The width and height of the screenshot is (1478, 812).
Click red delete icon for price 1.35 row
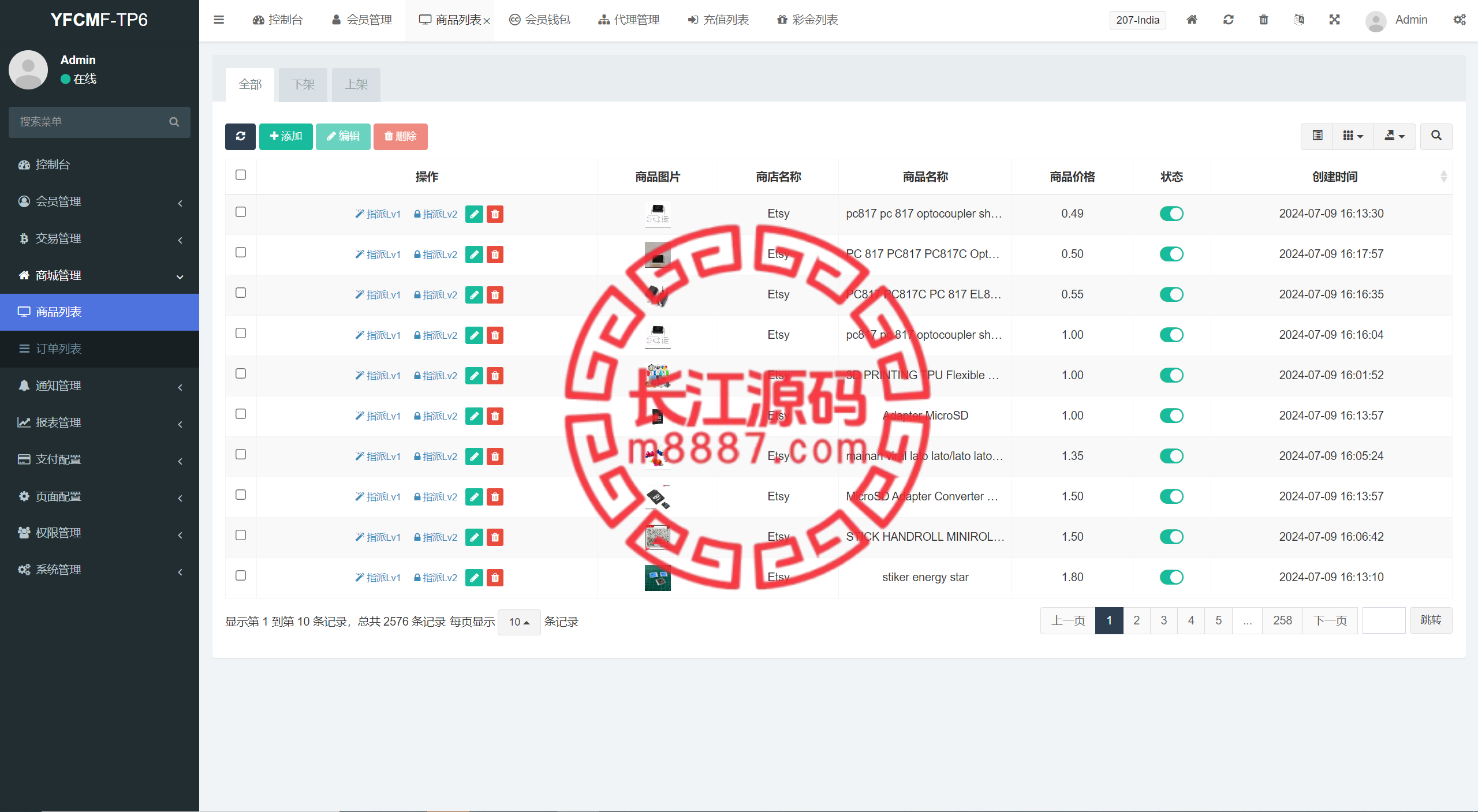[x=495, y=456]
